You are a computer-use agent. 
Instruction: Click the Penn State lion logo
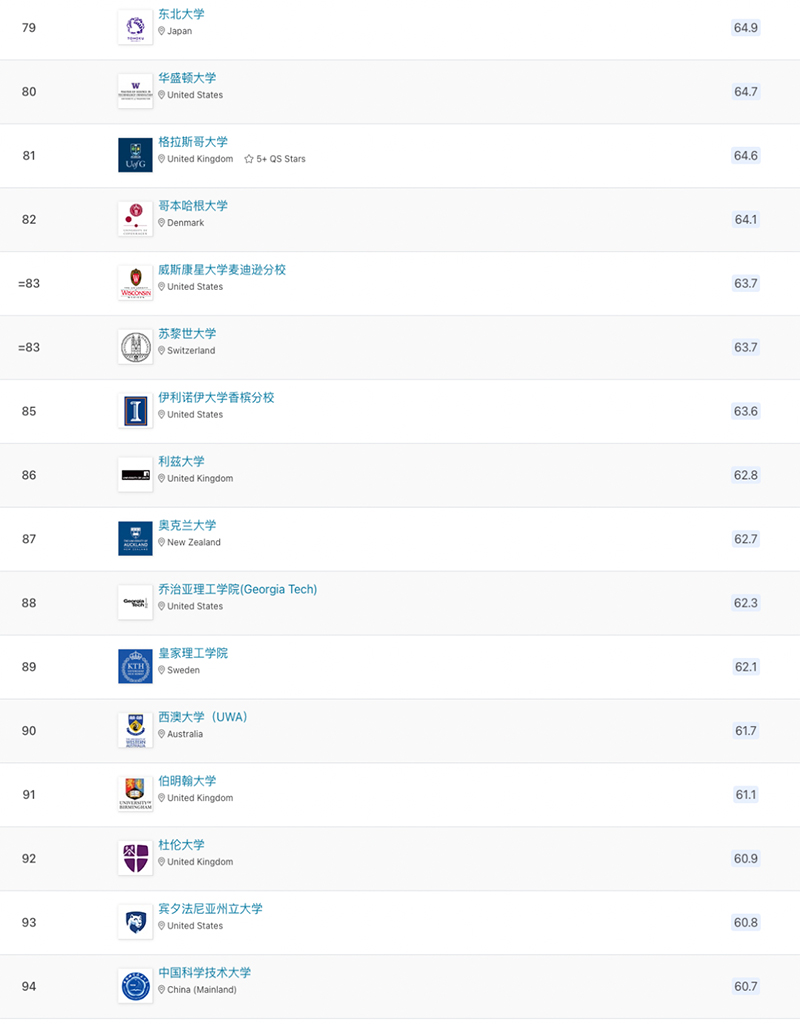click(x=135, y=922)
